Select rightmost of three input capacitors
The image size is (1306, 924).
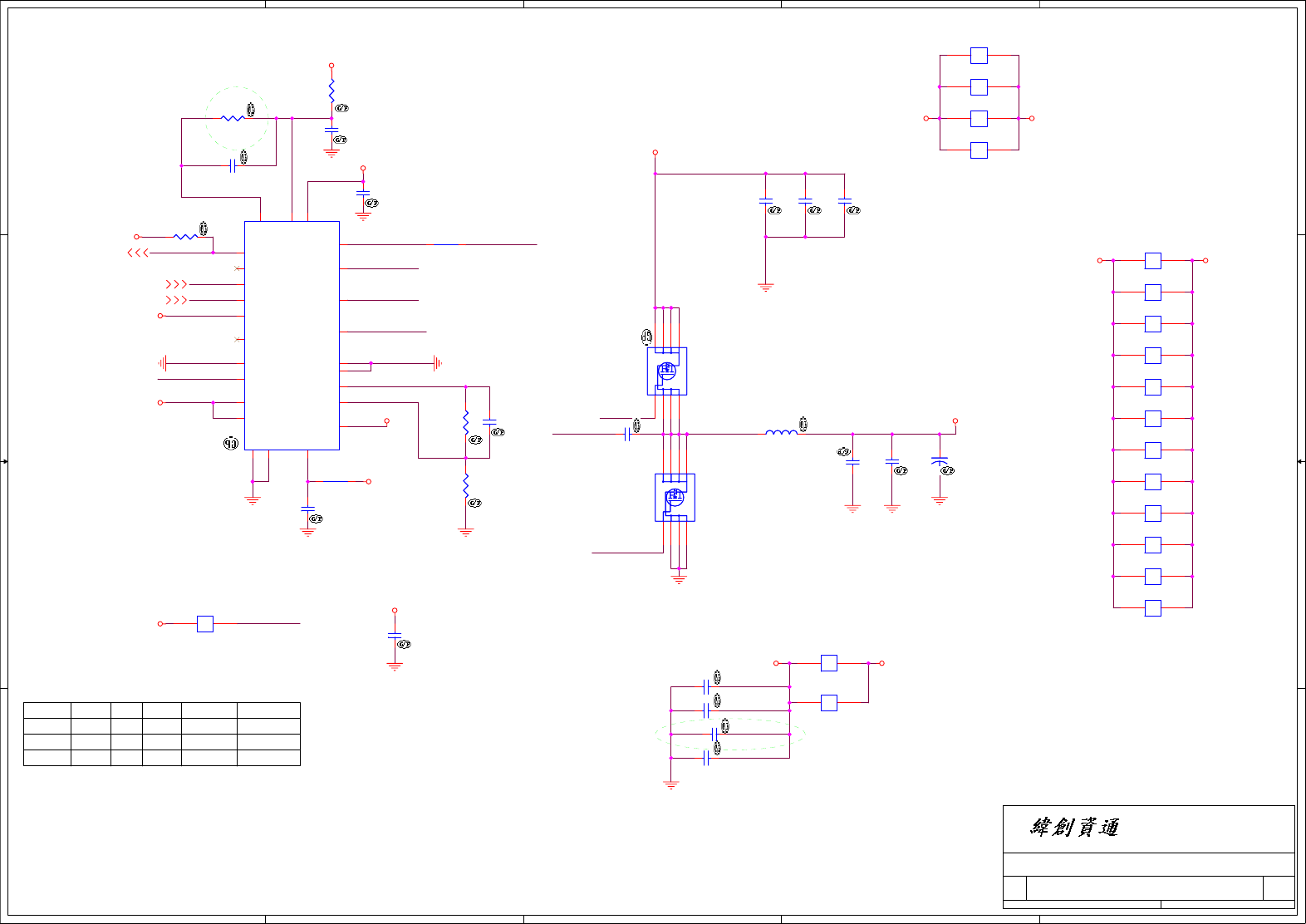(x=845, y=201)
